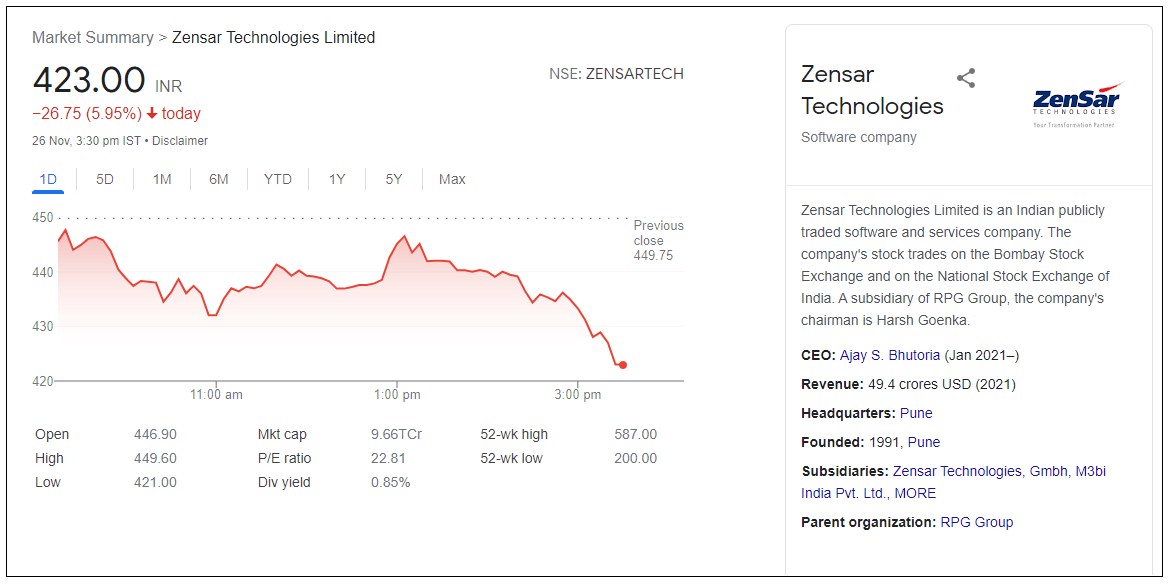Open the Pune headquarters link

916,413
